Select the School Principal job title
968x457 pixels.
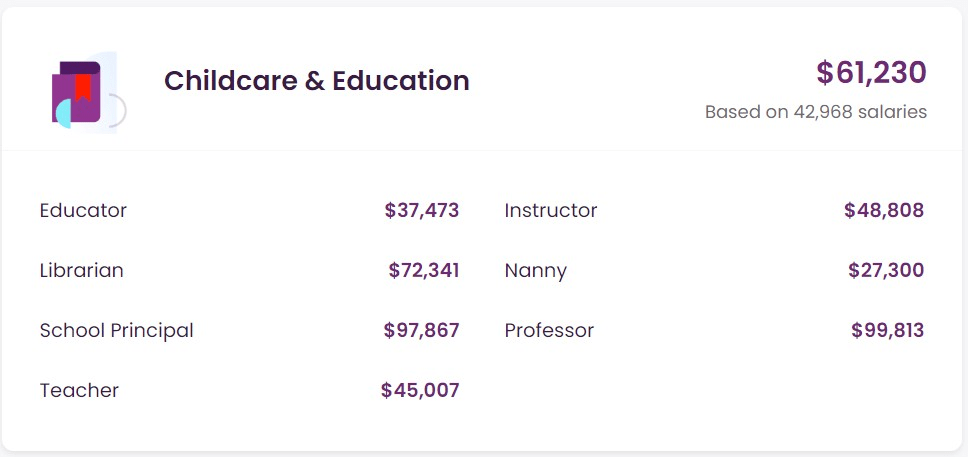tap(116, 331)
